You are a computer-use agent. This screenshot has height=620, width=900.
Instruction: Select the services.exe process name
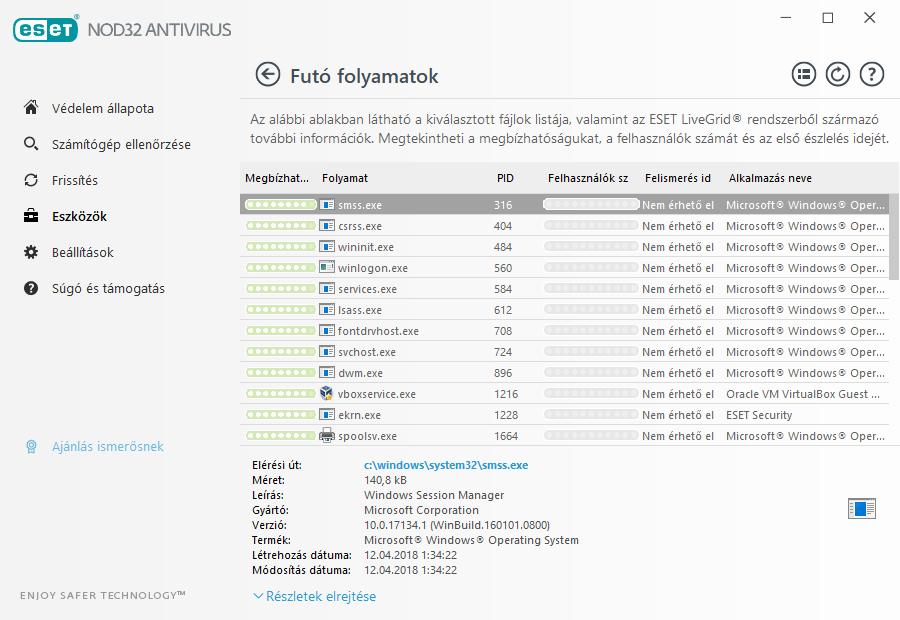click(367, 289)
